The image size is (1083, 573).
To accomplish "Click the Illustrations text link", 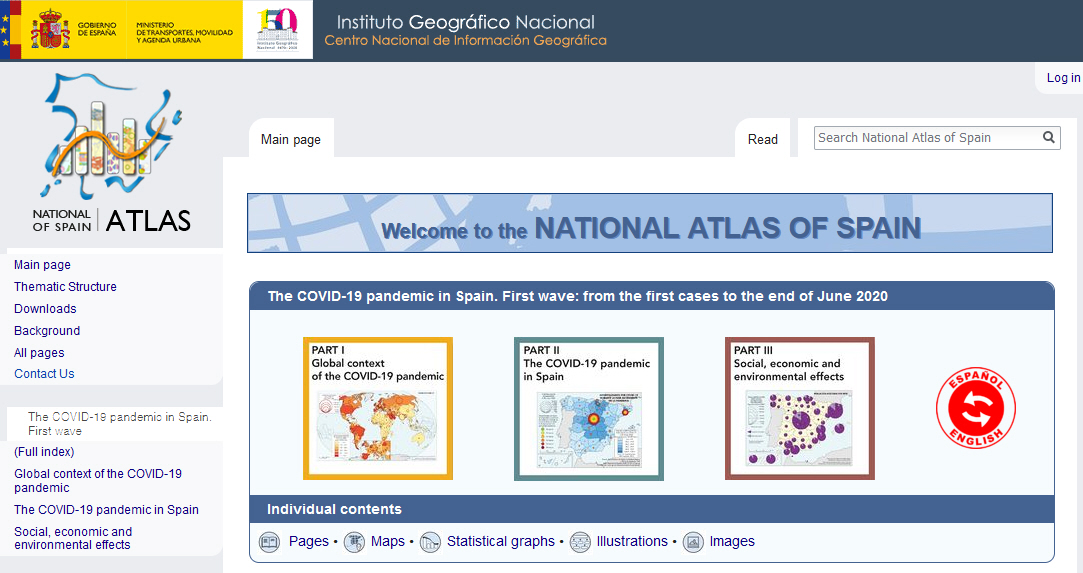I will [x=632, y=541].
